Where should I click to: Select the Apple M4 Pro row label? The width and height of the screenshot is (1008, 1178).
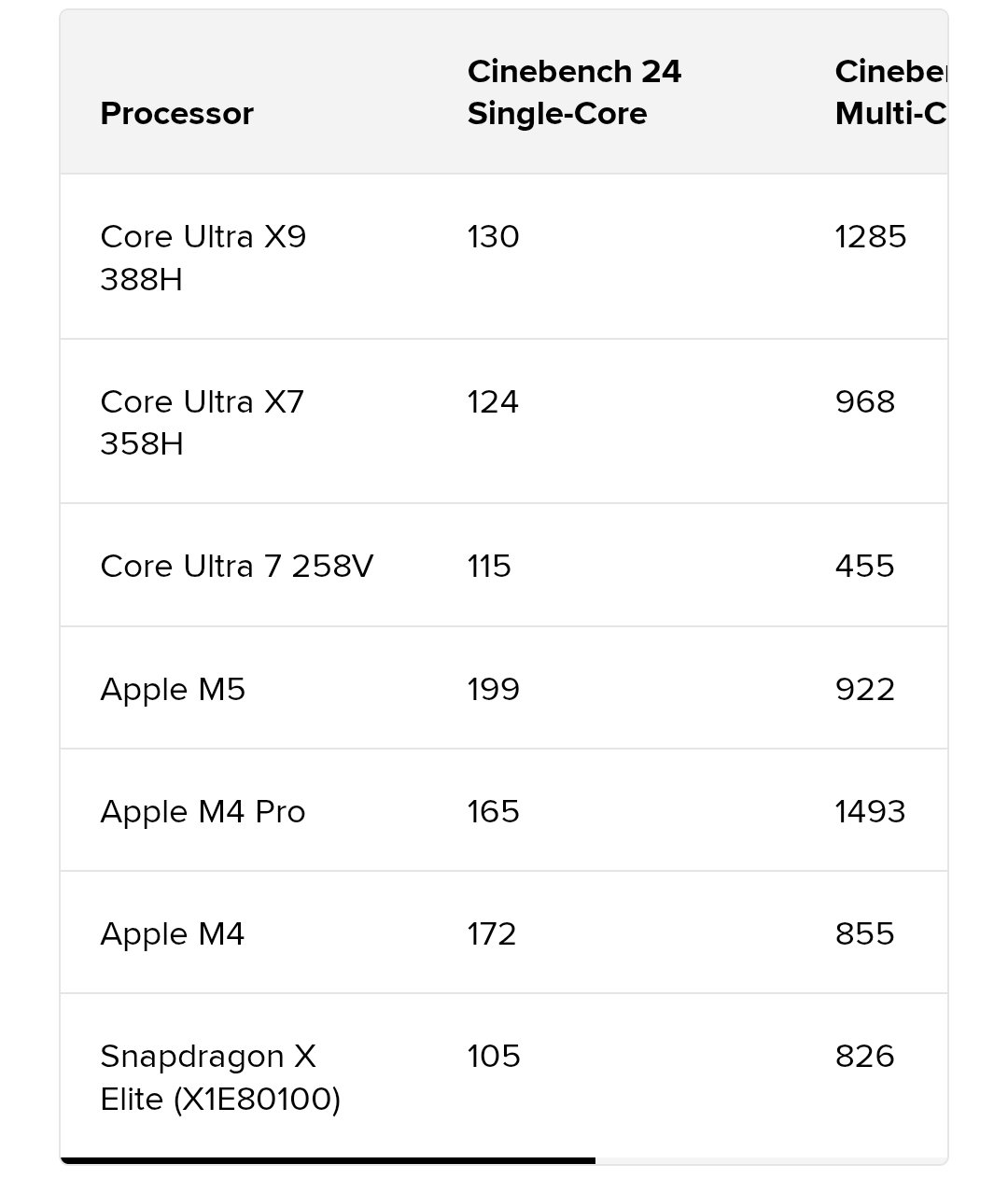tap(203, 812)
